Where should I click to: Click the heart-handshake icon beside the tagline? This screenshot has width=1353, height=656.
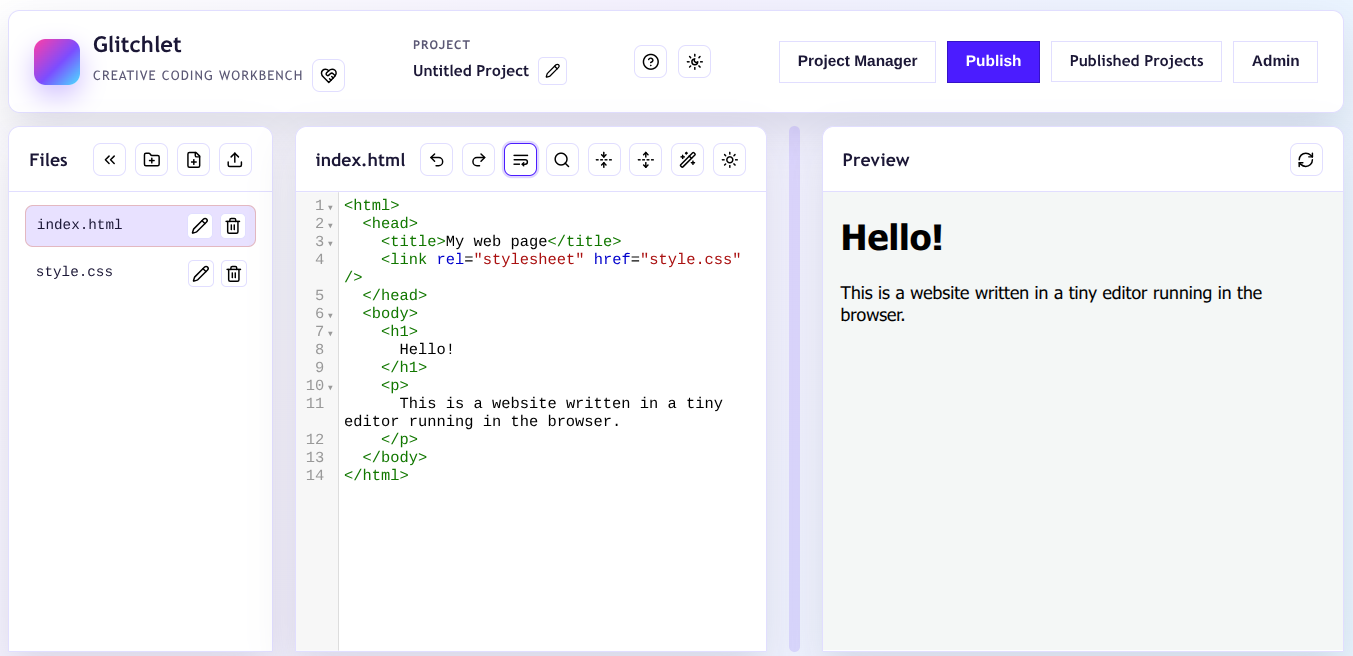click(329, 75)
